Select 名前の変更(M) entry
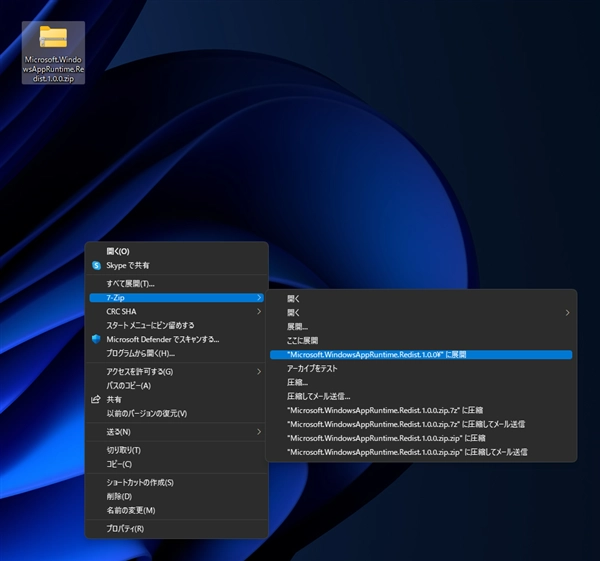 [176, 510]
